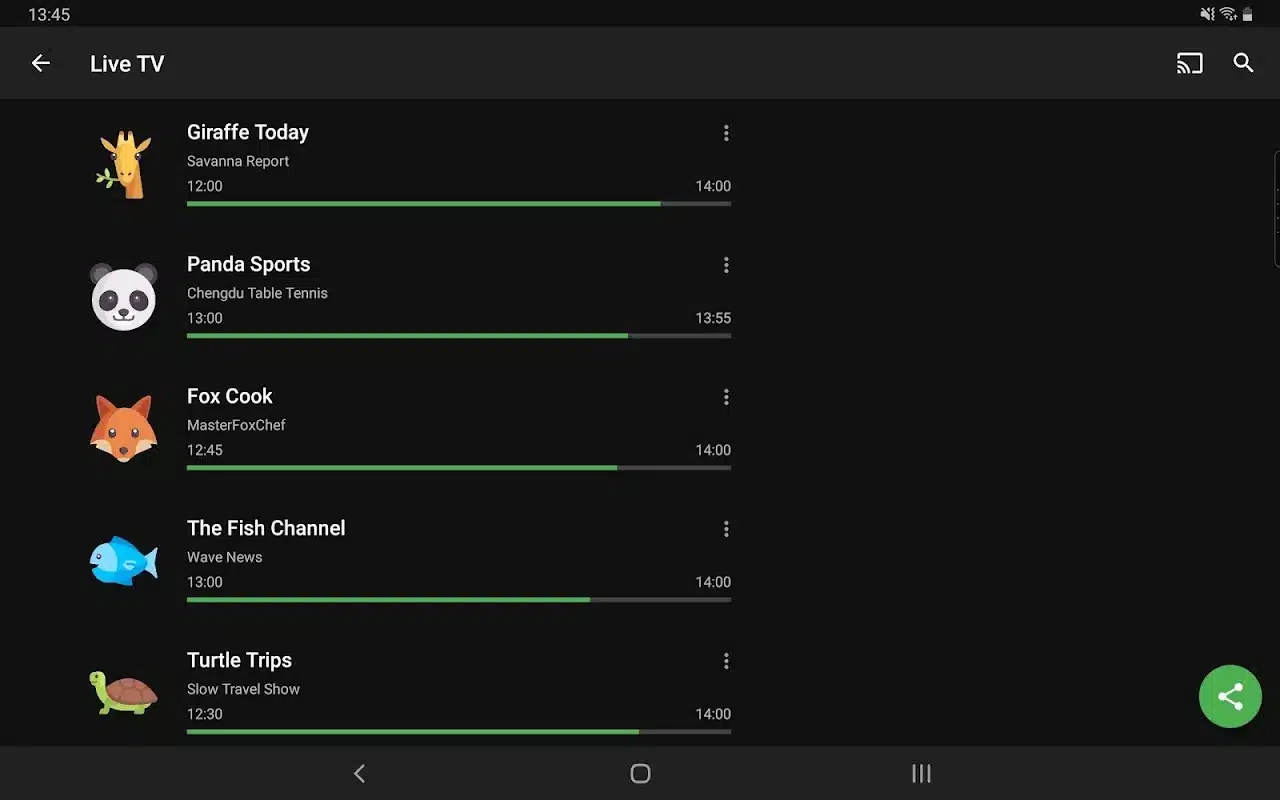Open the Giraffe Today channel title
The width and height of the screenshot is (1280, 800).
(248, 132)
